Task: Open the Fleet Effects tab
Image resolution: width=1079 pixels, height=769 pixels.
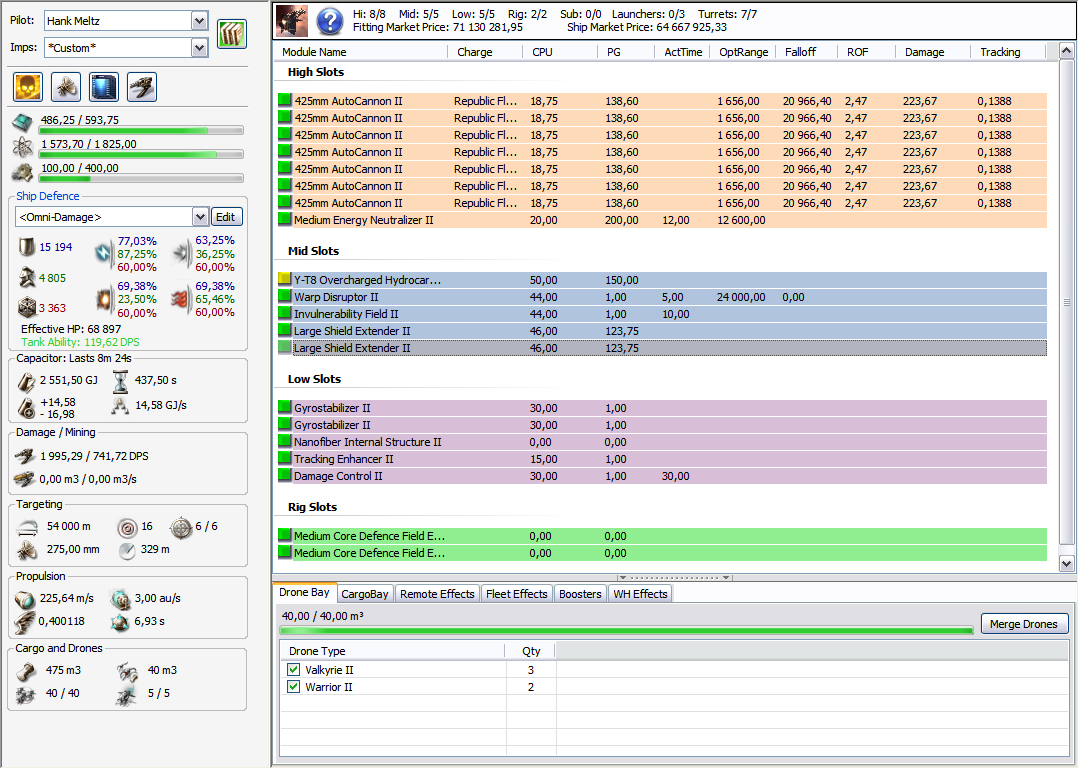Action: click(516, 594)
